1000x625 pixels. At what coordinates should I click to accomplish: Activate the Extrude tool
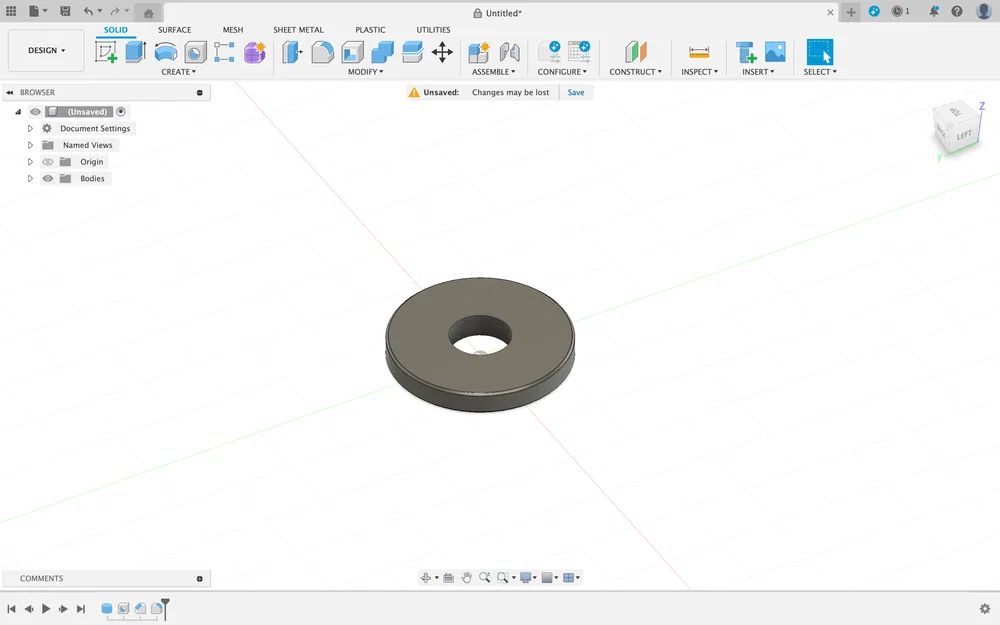pyautogui.click(x=135, y=52)
